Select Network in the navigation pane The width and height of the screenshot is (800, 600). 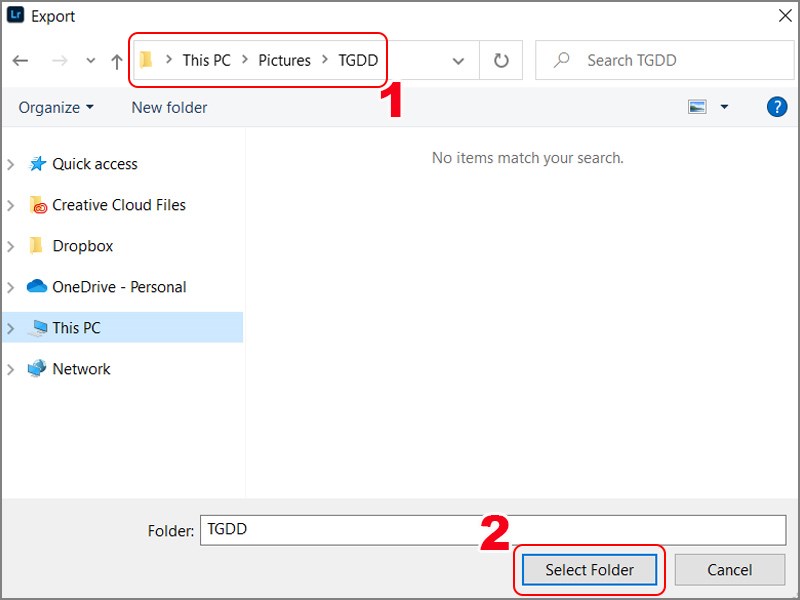pyautogui.click(x=81, y=368)
